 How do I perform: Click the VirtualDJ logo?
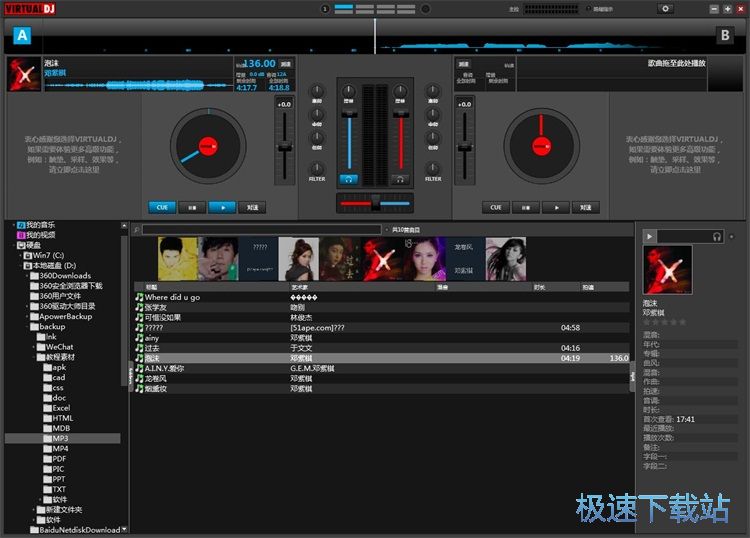click(x=30, y=9)
